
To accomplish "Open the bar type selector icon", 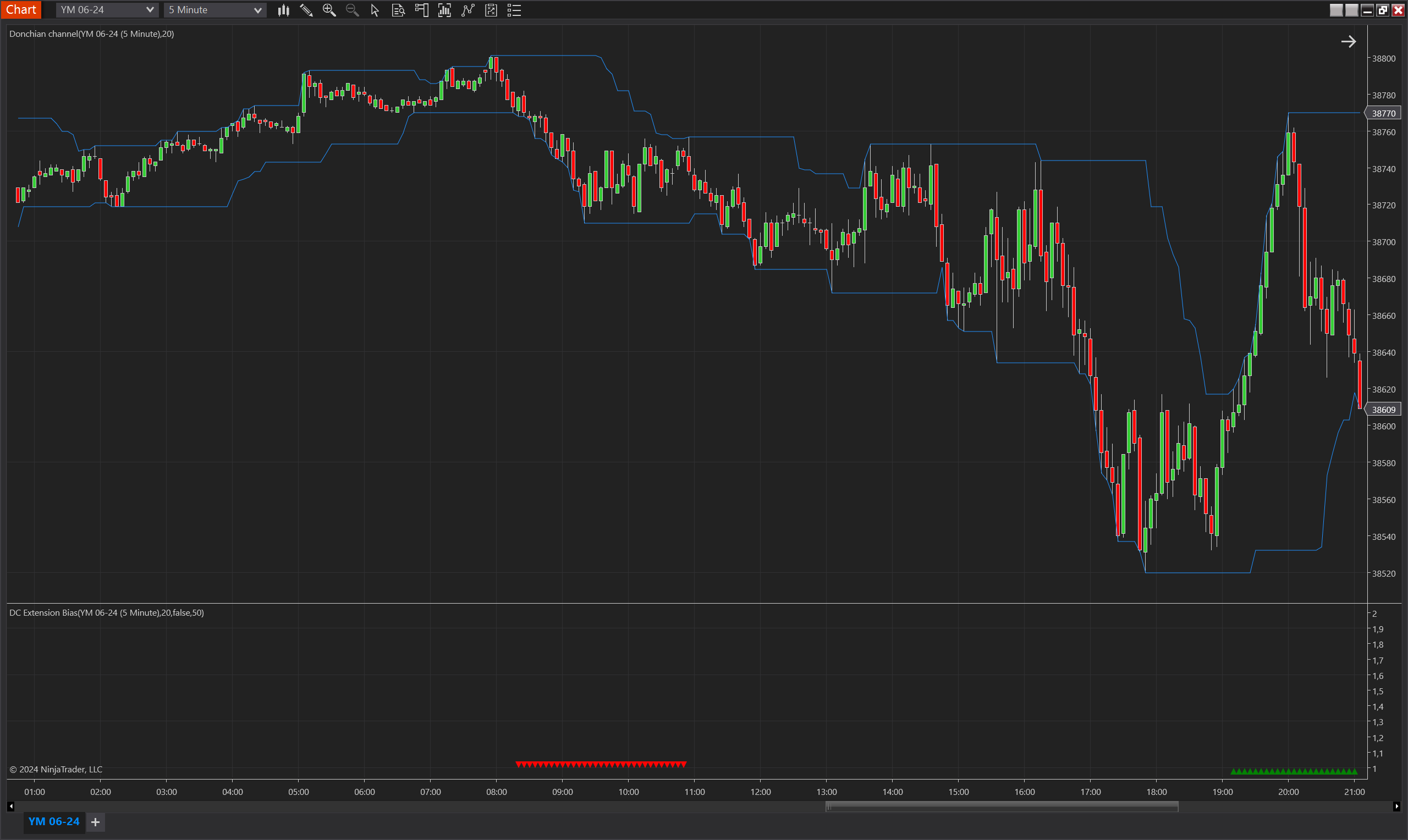I will [284, 10].
